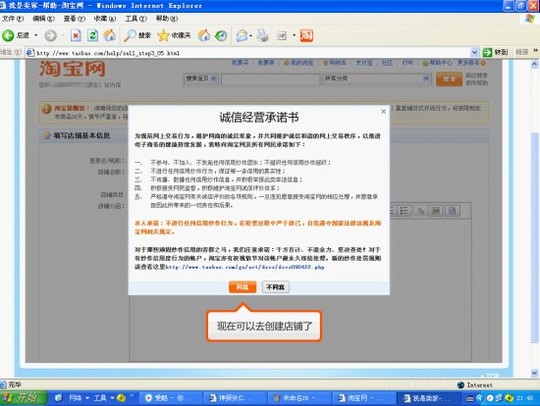This screenshot has width=540, height=406.
Task: Click the orange Taobao 搜索 button
Action: (x=449, y=79)
